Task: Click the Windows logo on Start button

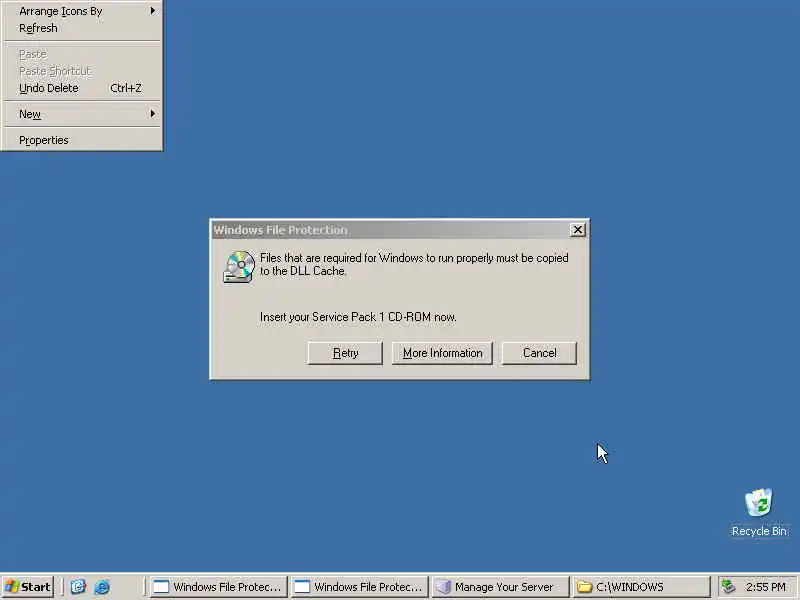Action: tap(12, 587)
